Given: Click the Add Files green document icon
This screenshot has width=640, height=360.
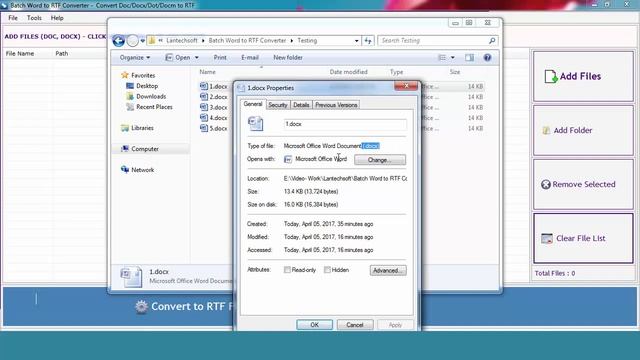Looking at the screenshot, I should [551, 76].
